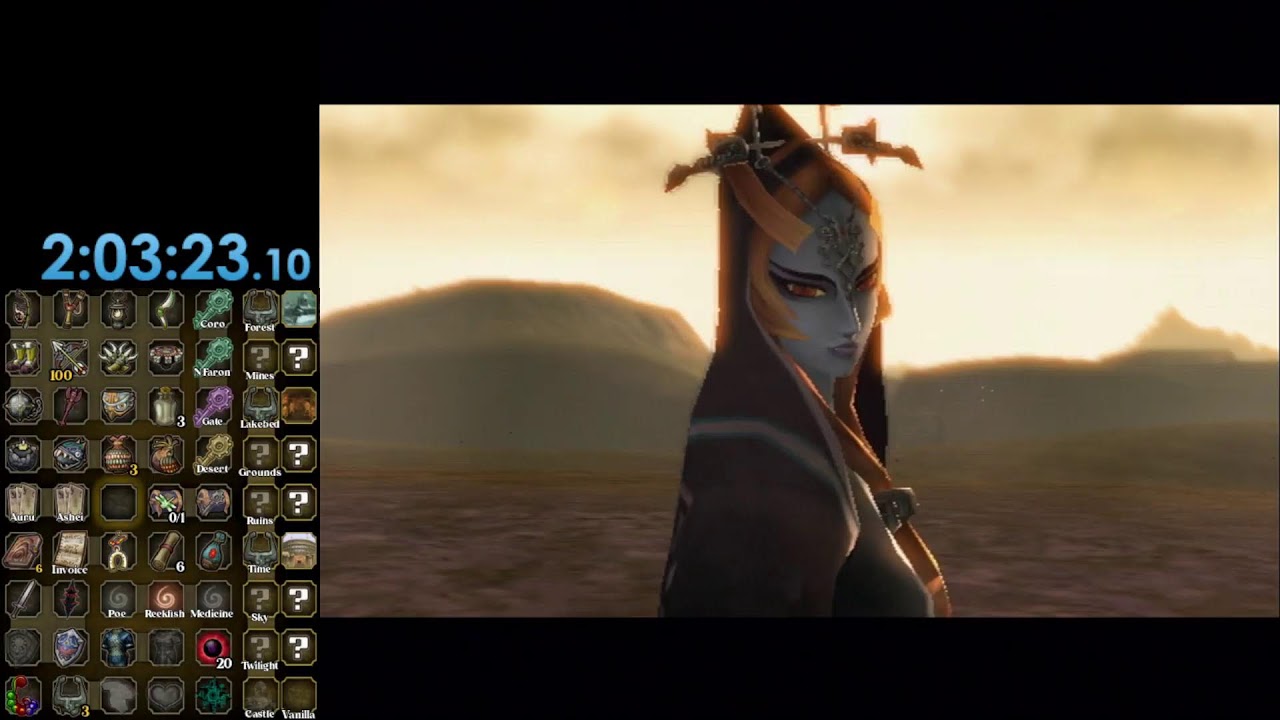The image size is (1280, 720).
Task: Click the purple Gate key icon
Action: pos(213,405)
